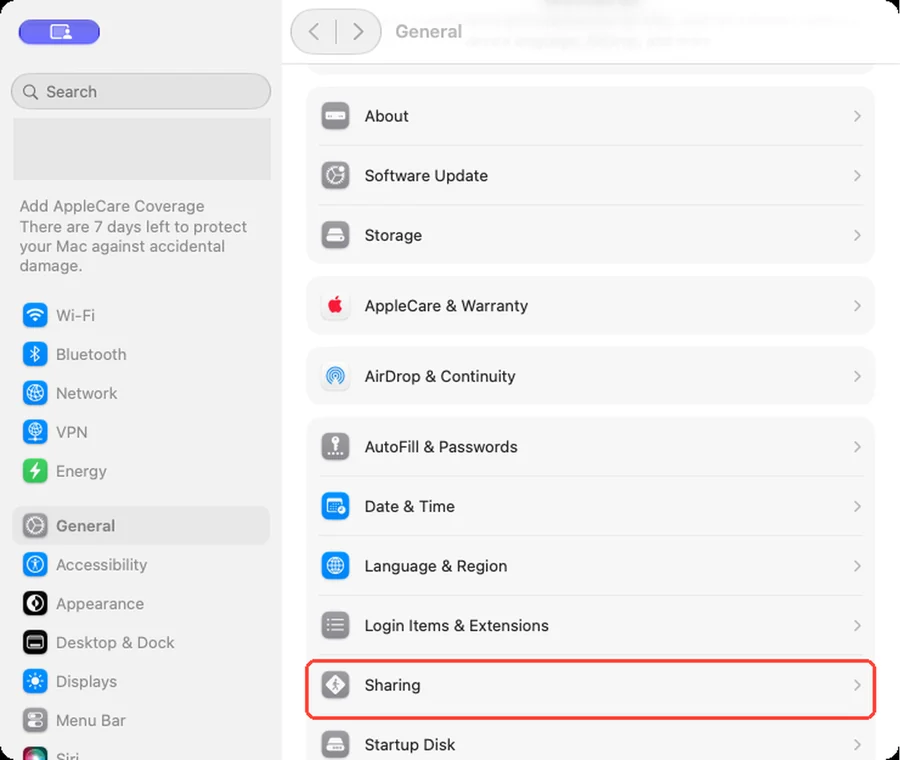Expand Storage via its chevron
Screen dimensions: 900x760
pos(857,235)
